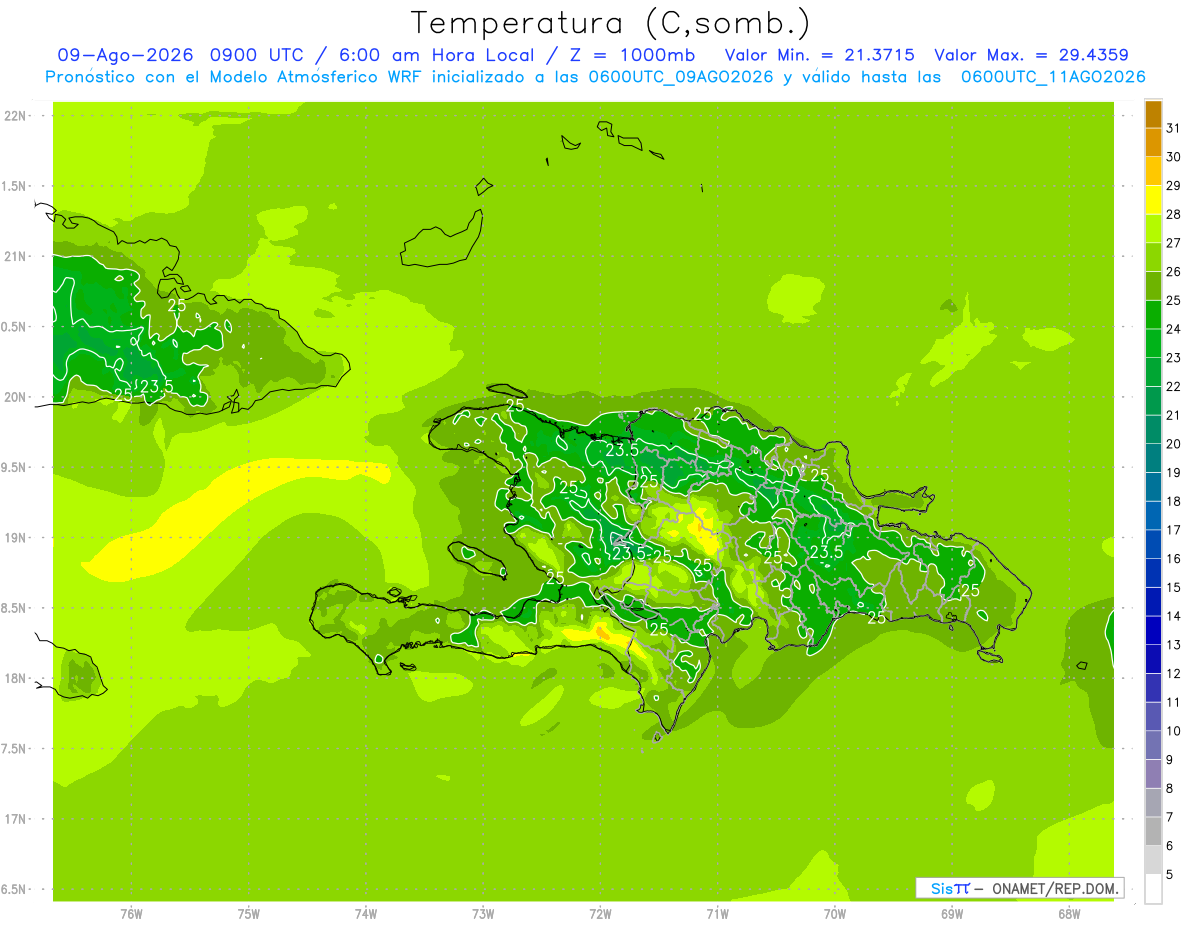Click the "74W" longitude label
Image resolution: width=1200 pixels, height=927 pixels.
[366, 914]
